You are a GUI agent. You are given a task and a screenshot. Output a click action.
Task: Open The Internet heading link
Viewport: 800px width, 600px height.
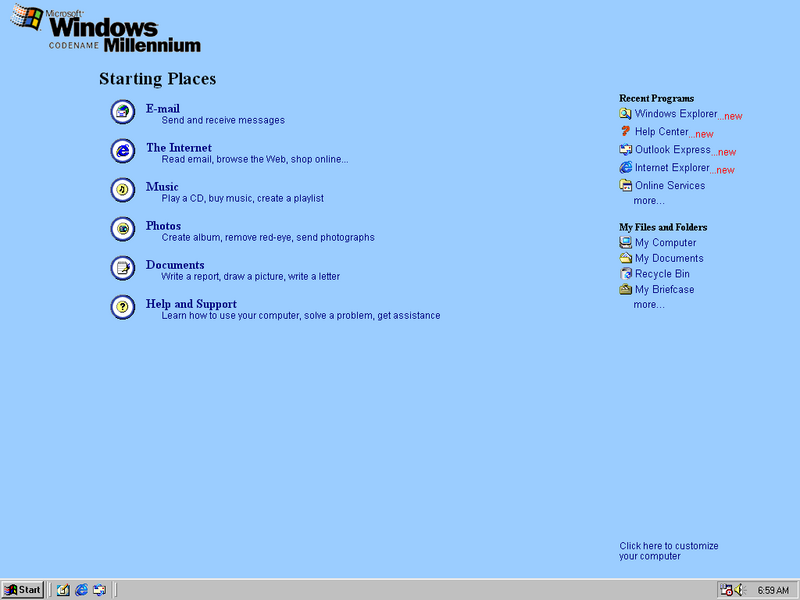click(179, 147)
